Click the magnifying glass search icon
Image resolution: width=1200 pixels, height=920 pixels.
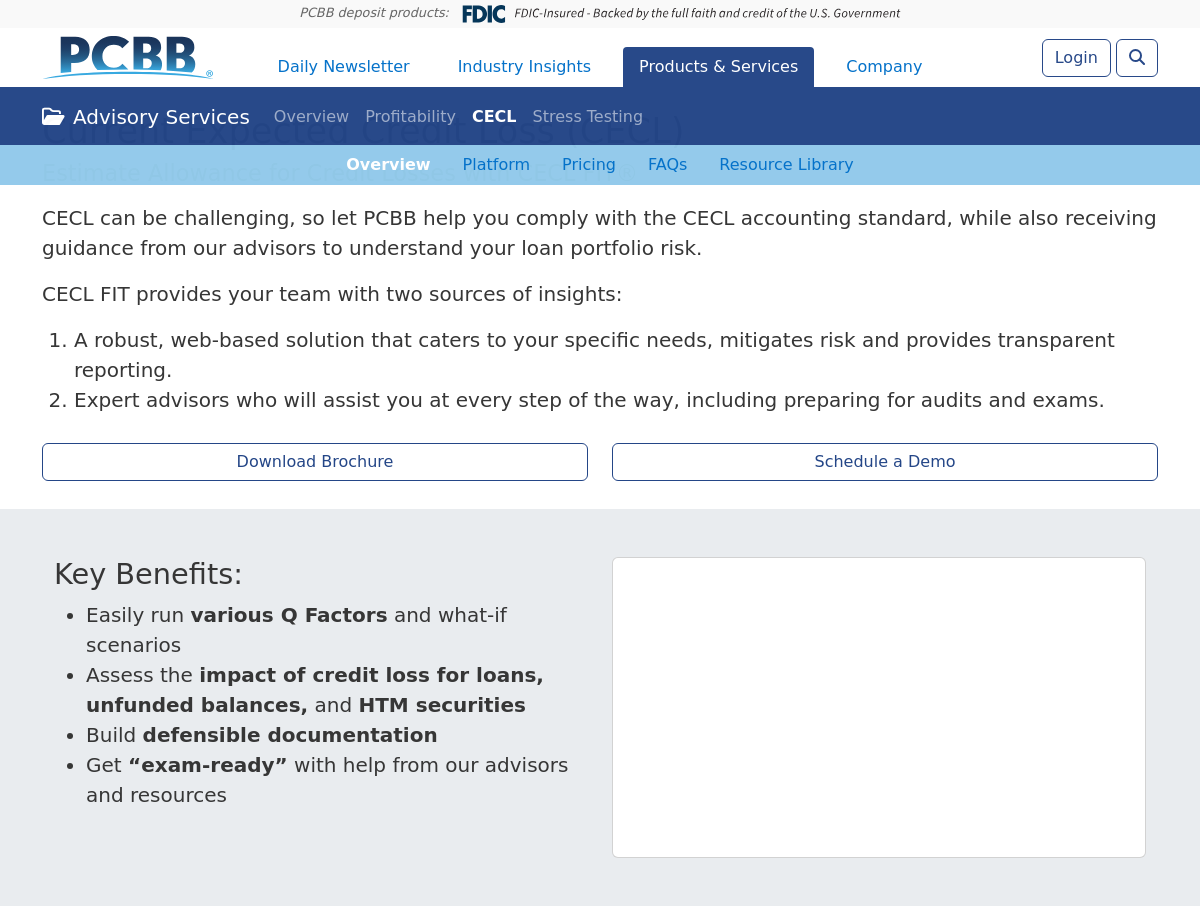pyautogui.click(x=1136, y=58)
